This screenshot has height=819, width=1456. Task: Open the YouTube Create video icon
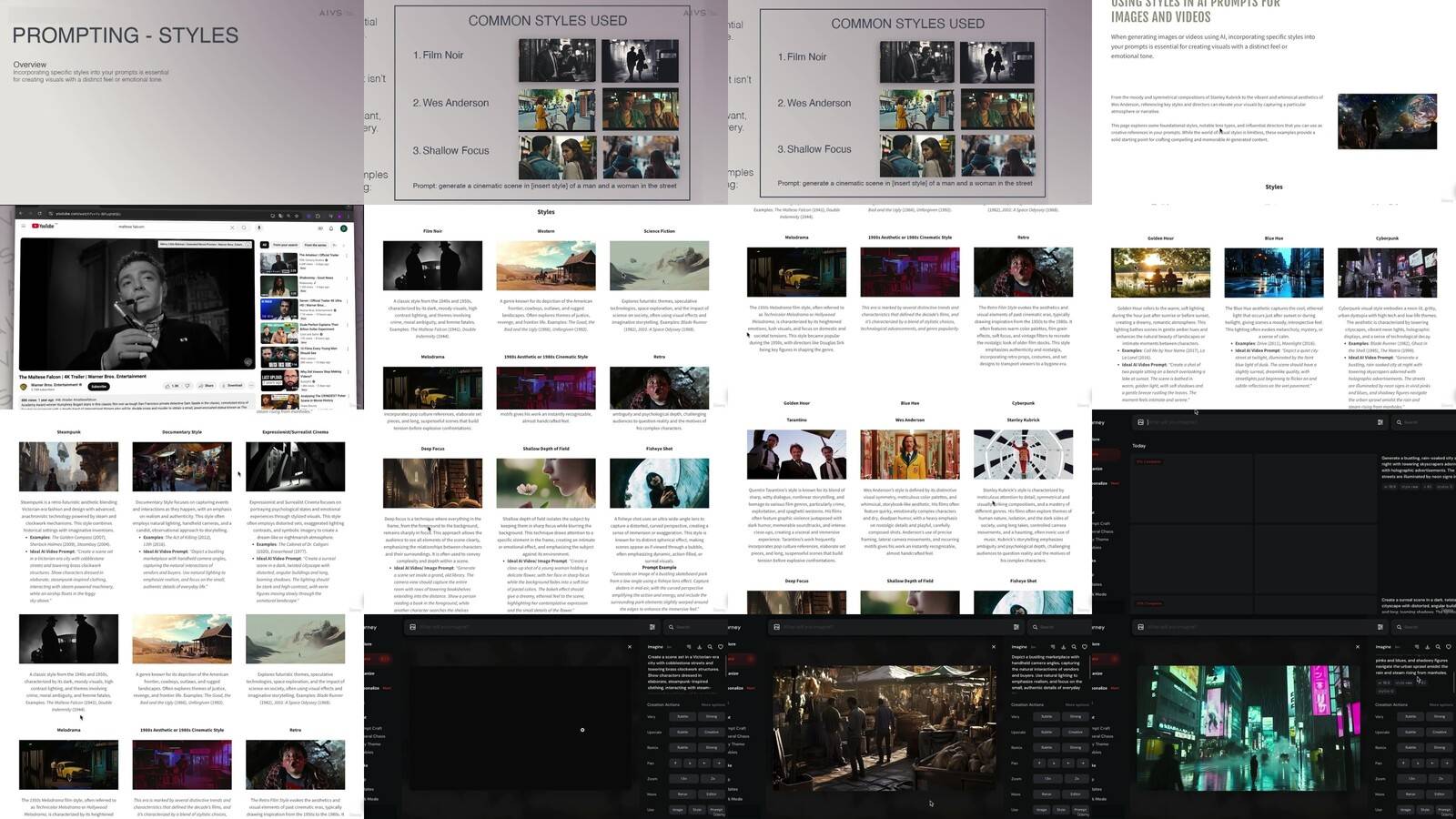tap(320, 228)
